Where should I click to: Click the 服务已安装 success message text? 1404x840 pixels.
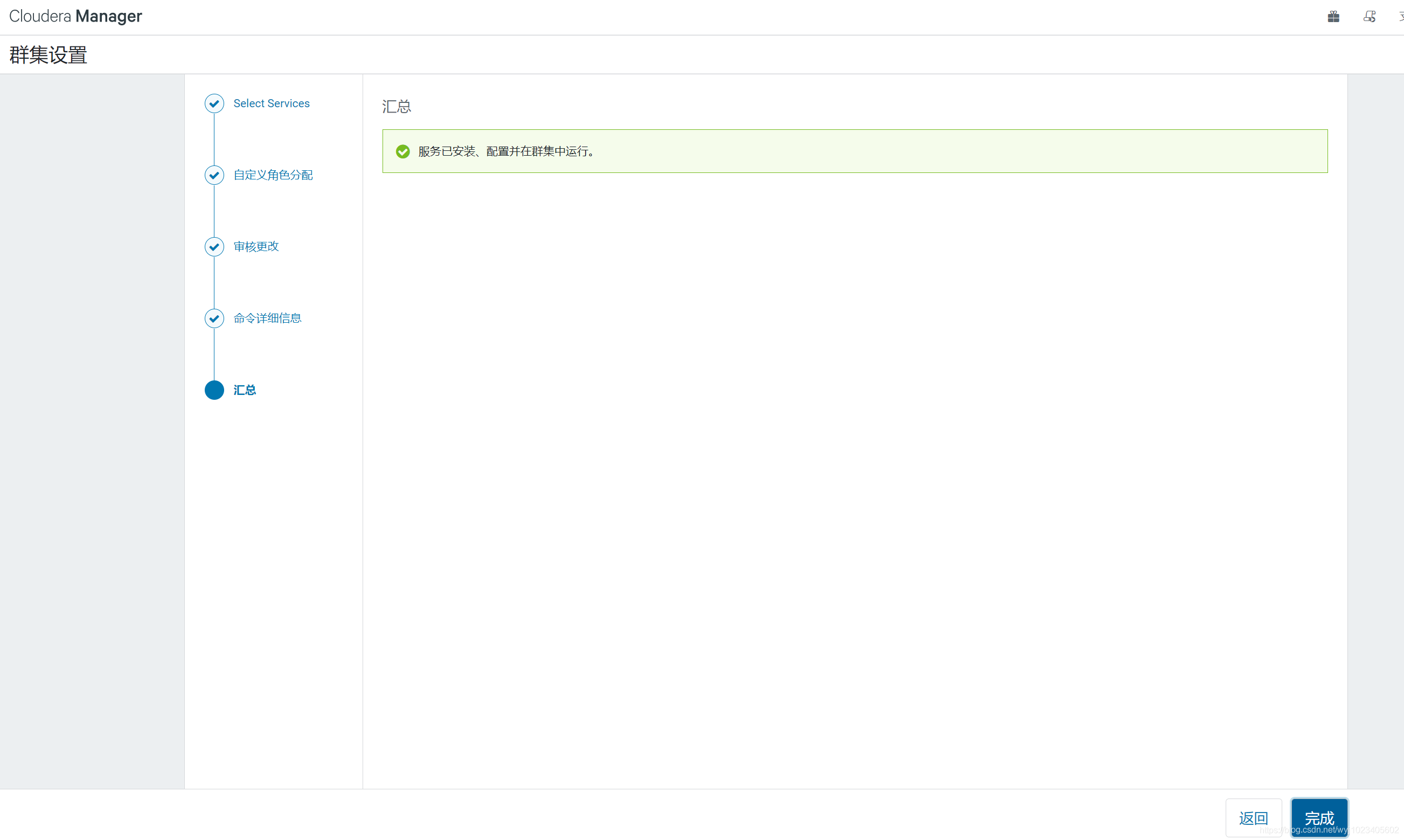point(506,151)
